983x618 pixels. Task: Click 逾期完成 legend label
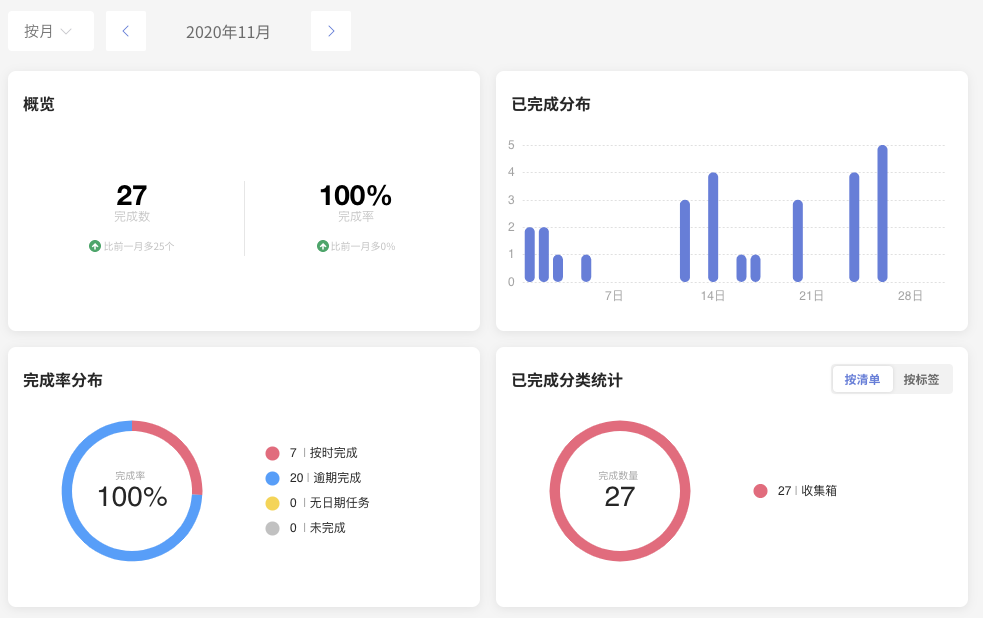(337, 478)
